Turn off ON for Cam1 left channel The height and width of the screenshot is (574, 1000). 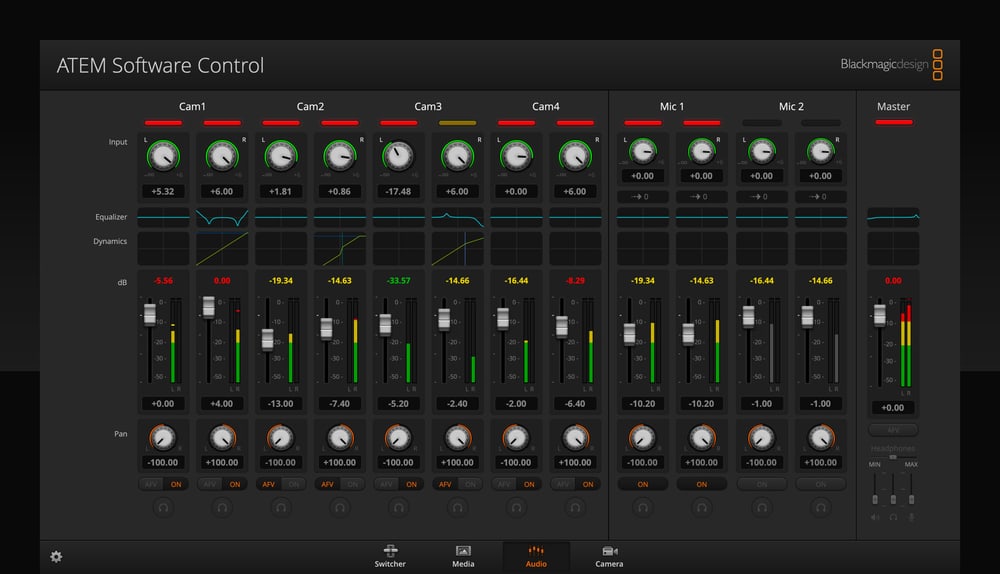[176, 484]
